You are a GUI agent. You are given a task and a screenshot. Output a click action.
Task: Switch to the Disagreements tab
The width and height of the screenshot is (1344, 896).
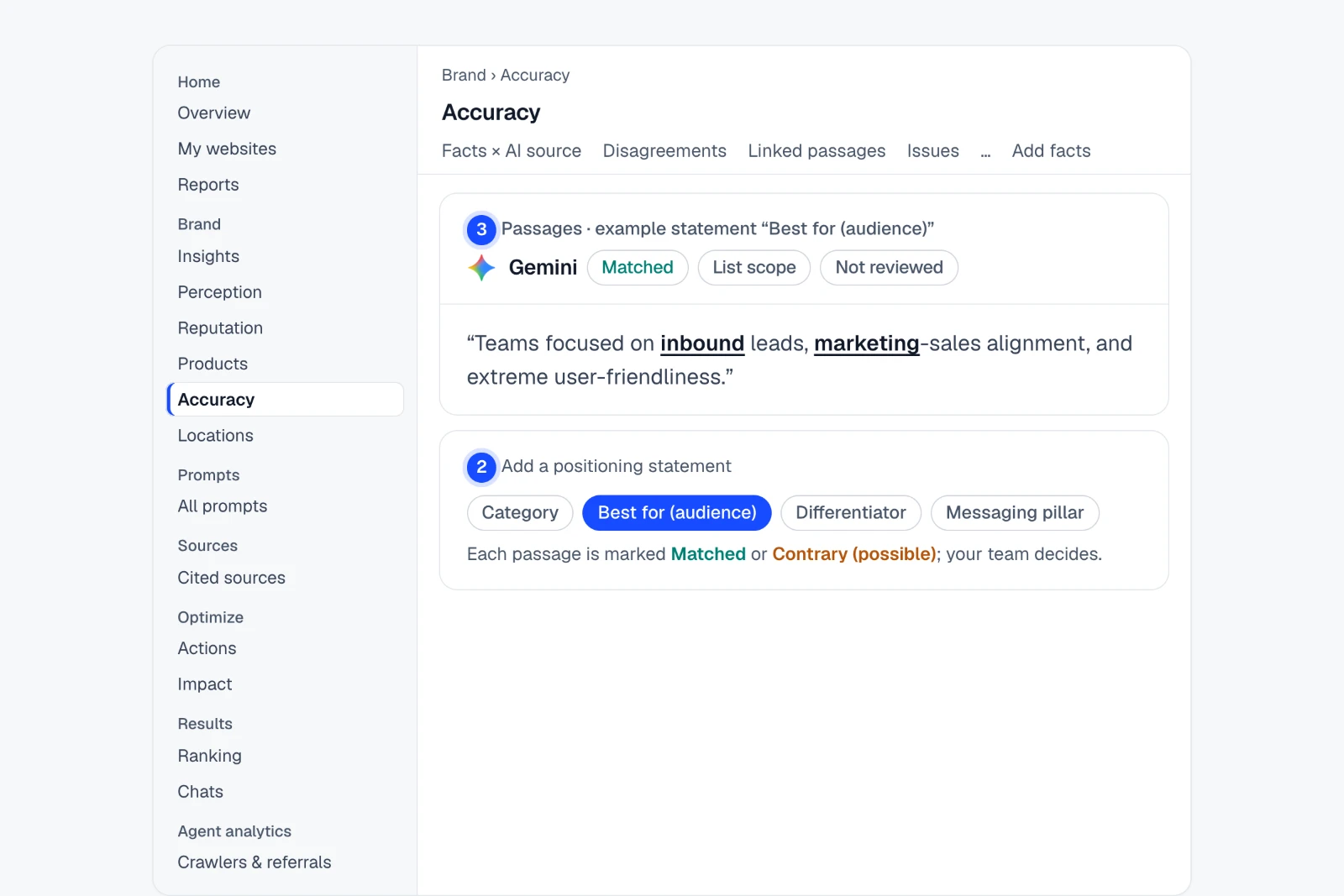click(664, 151)
